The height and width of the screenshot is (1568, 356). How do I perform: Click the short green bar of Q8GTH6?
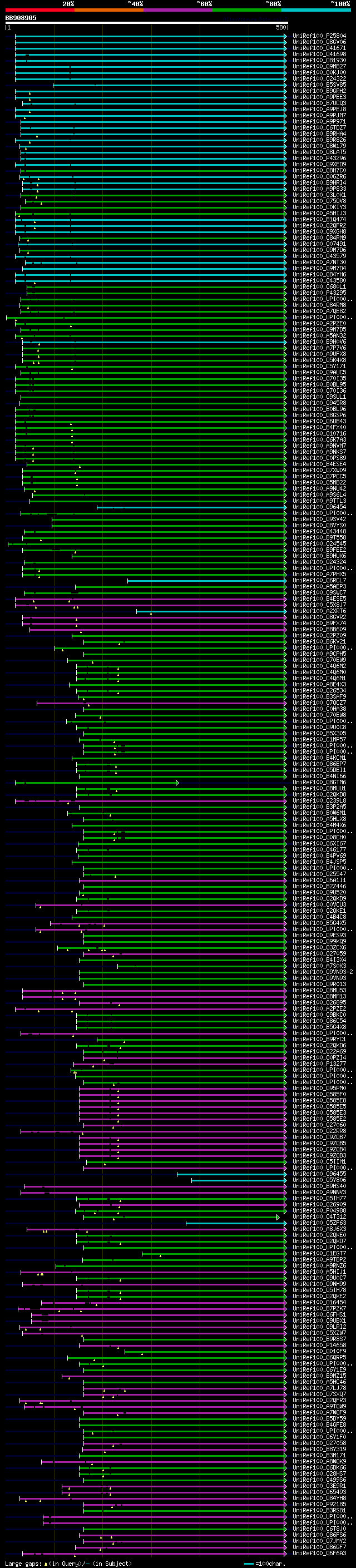coord(96,782)
